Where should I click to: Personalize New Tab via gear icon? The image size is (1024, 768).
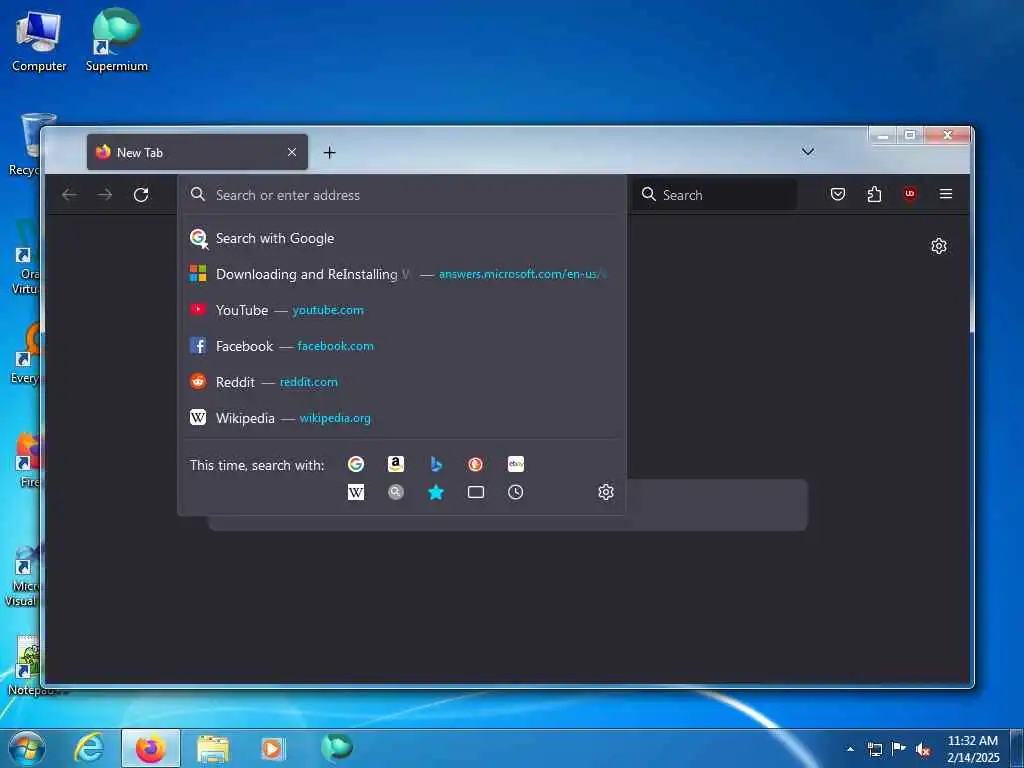coord(938,246)
